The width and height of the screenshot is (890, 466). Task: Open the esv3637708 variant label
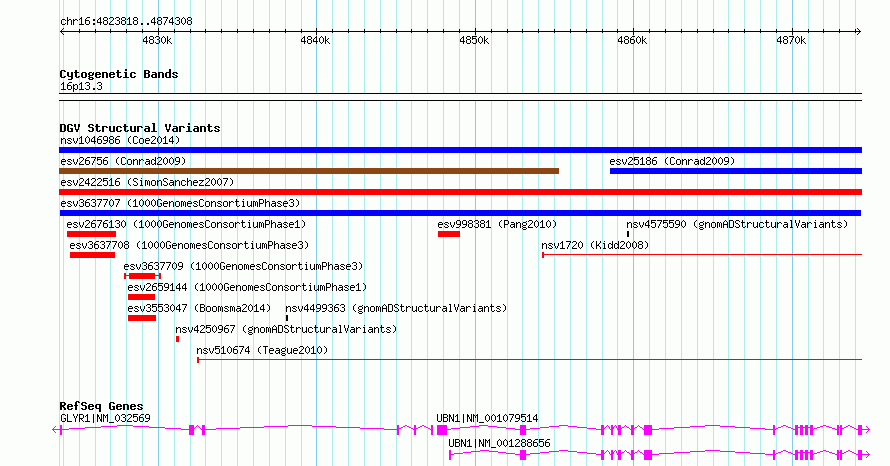pyautogui.click(x=189, y=245)
